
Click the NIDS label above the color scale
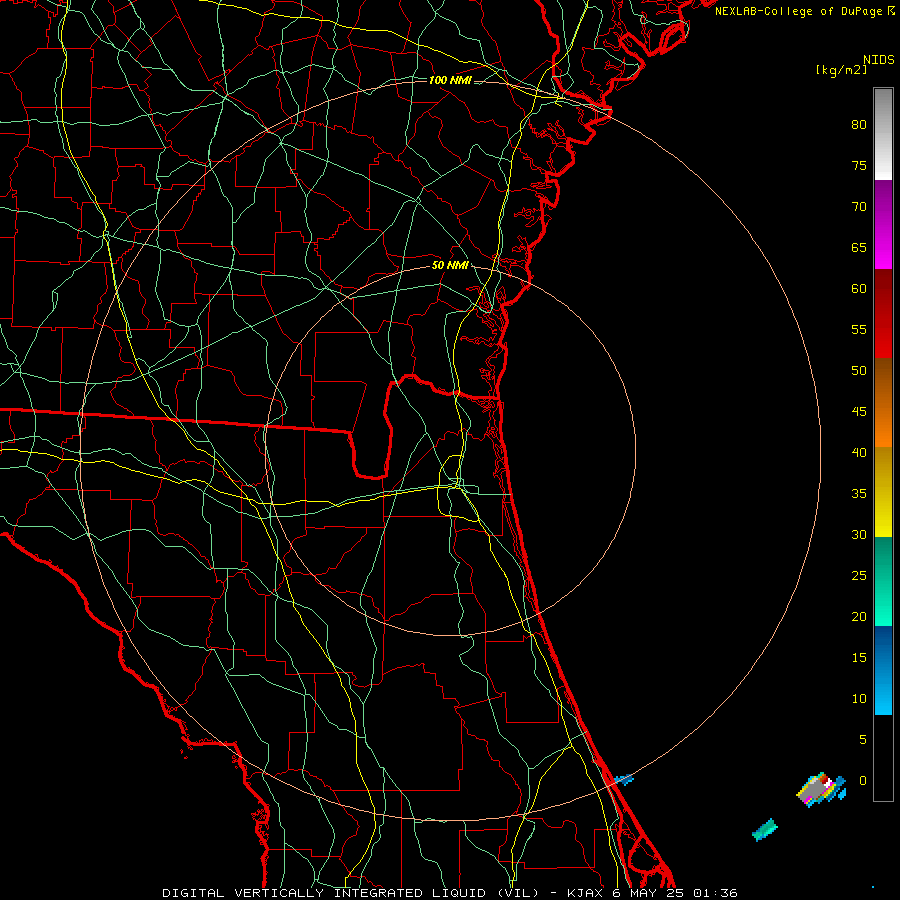point(878,59)
